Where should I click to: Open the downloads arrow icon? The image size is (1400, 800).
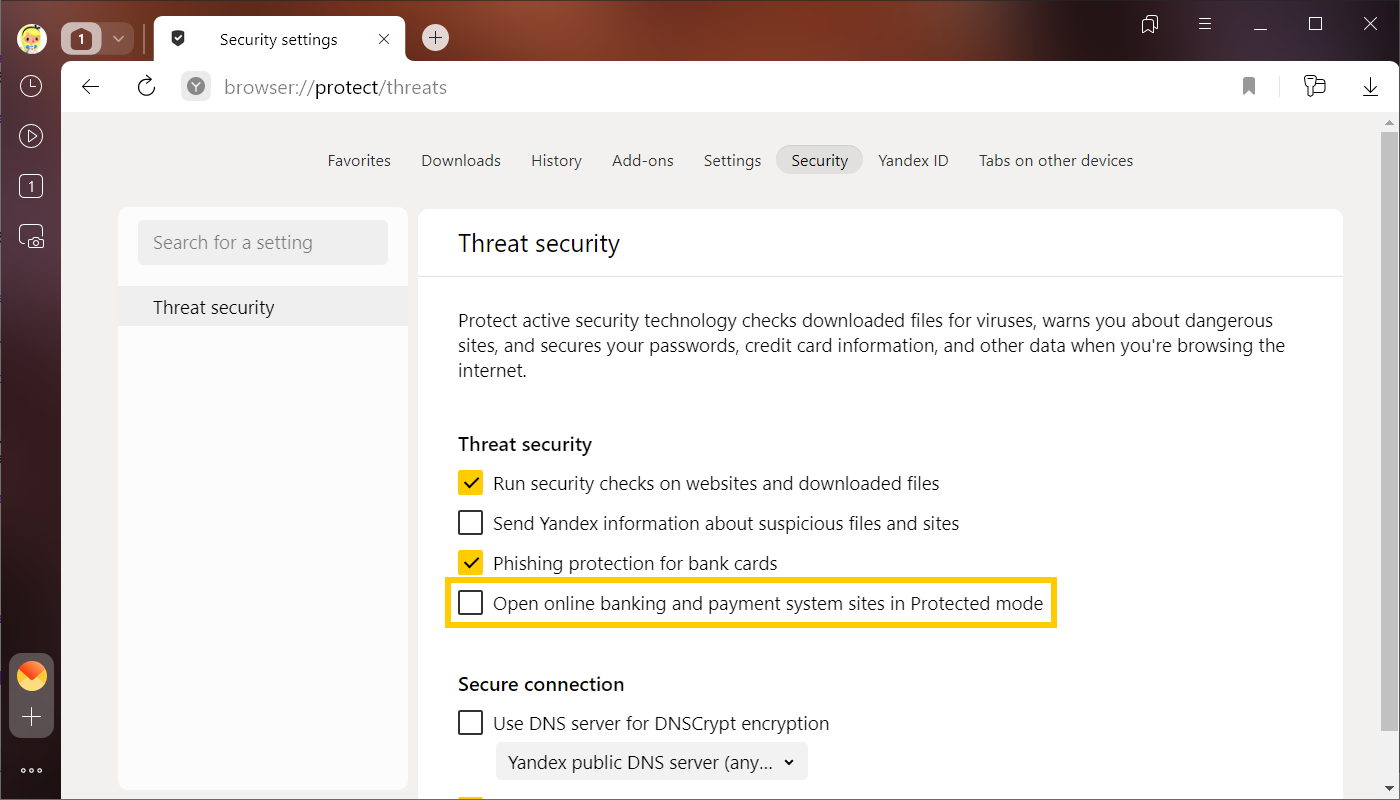1370,87
